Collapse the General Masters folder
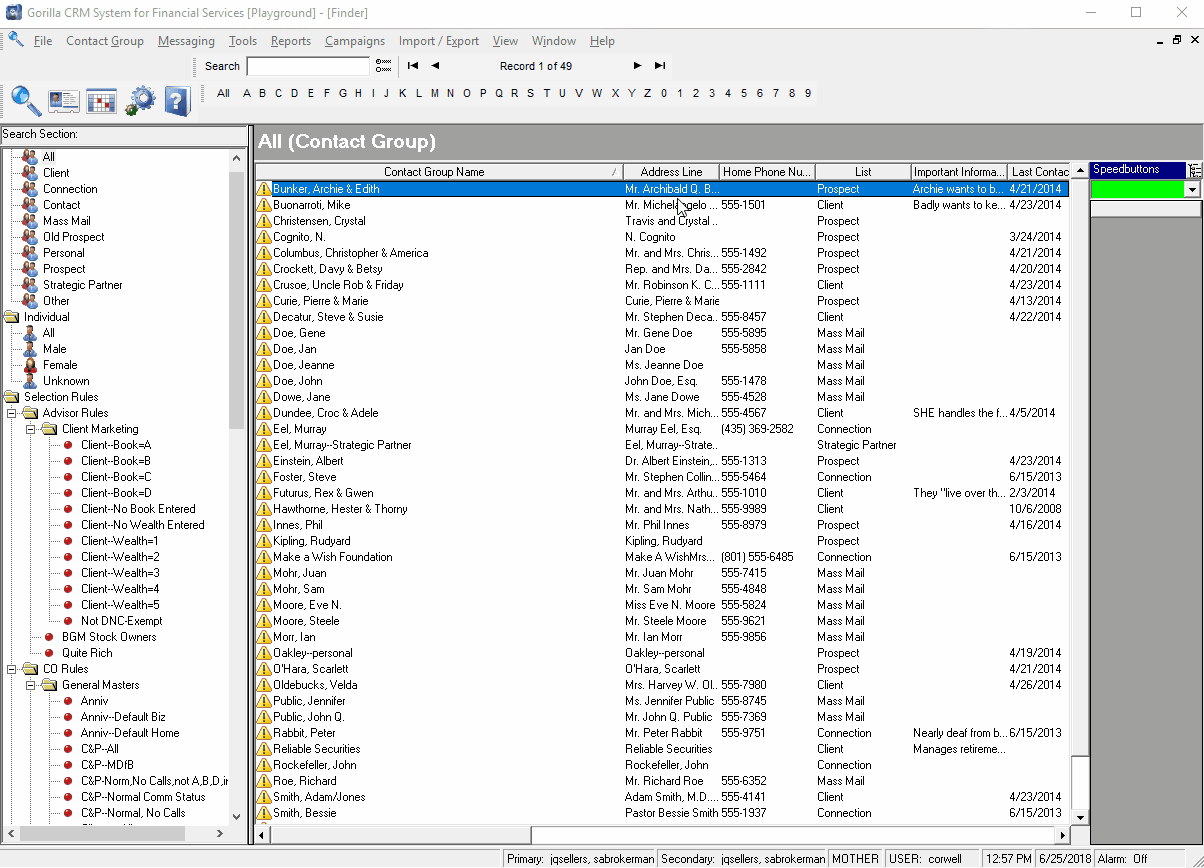The width and height of the screenshot is (1204, 868). click(x=31, y=685)
